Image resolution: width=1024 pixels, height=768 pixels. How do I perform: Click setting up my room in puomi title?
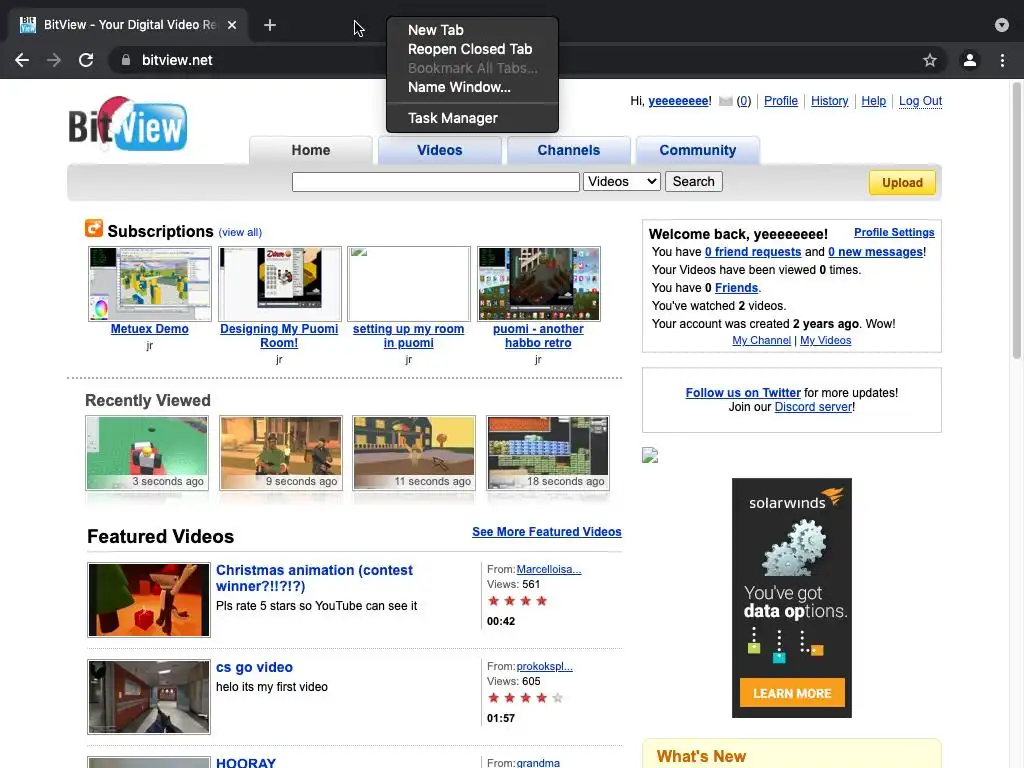pyautogui.click(x=408, y=336)
